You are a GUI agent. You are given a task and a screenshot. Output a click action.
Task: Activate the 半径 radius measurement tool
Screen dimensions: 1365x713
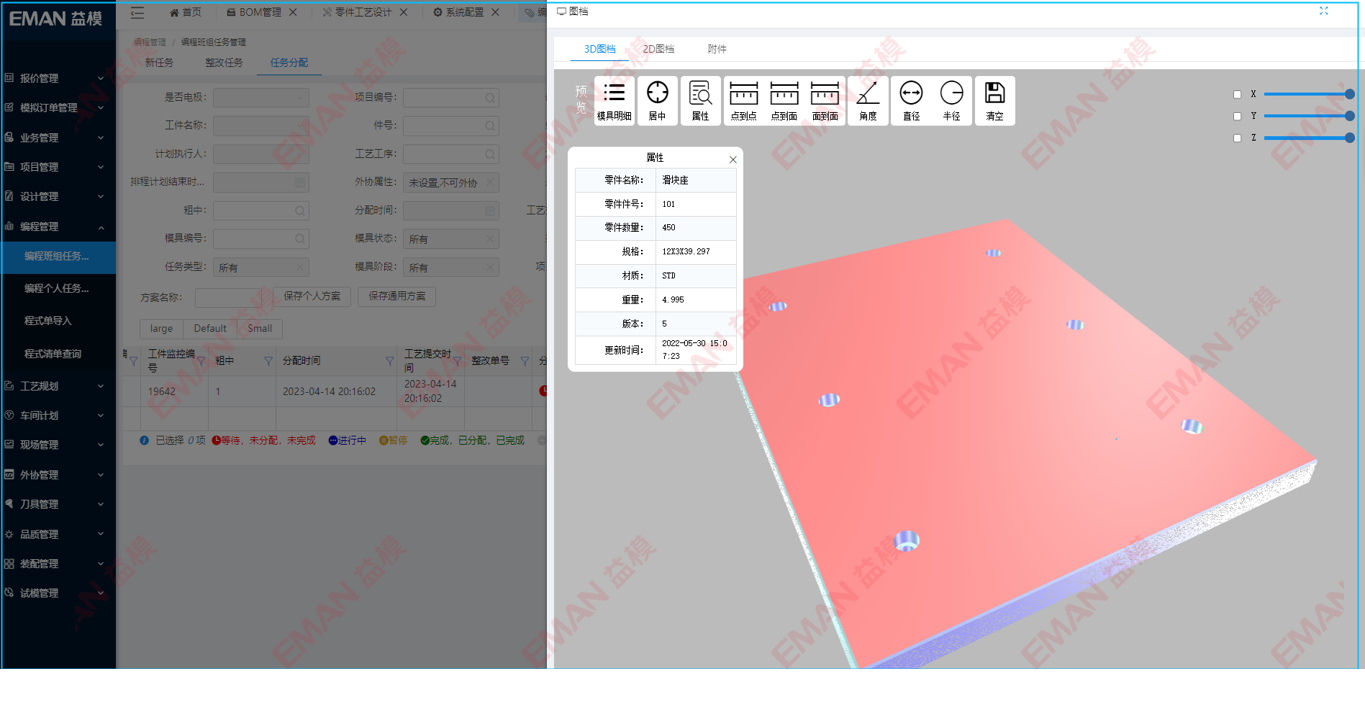click(x=951, y=101)
